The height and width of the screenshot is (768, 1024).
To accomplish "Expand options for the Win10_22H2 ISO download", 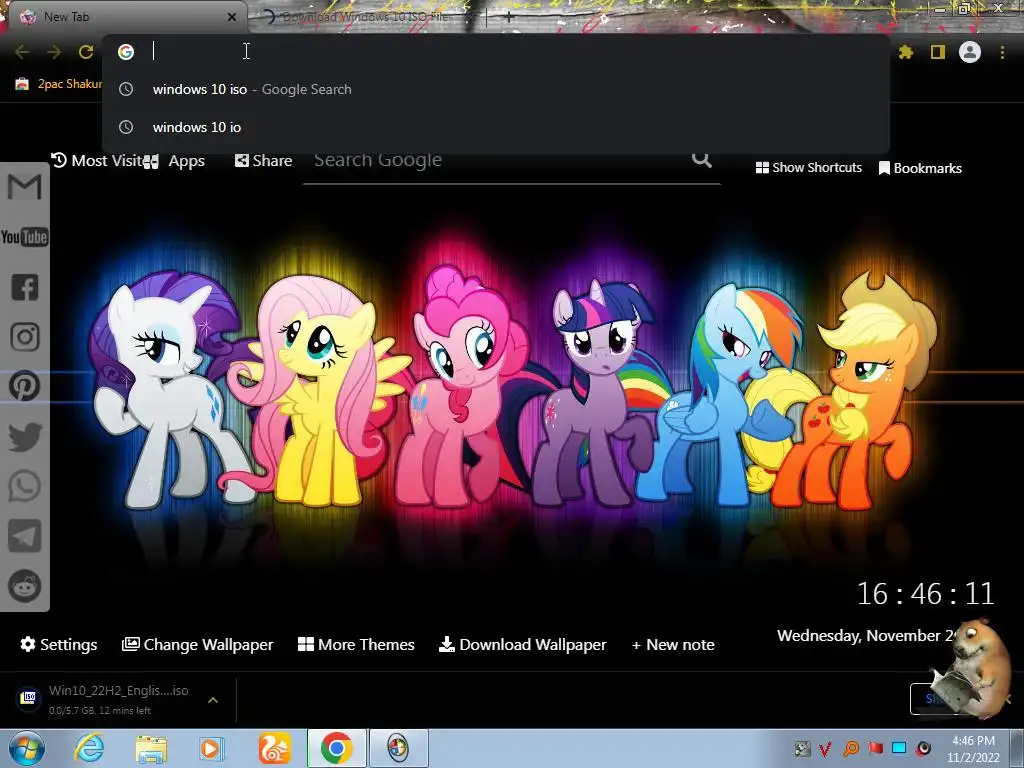I will (x=213, y=700).
